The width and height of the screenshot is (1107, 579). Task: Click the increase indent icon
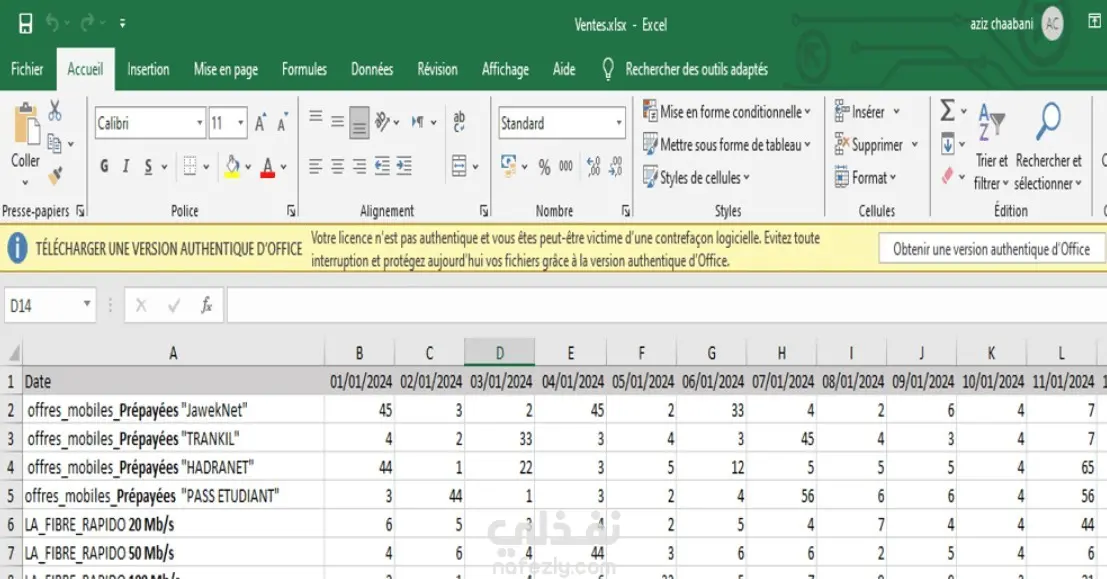pyautogui.click(x=404, y=167)
